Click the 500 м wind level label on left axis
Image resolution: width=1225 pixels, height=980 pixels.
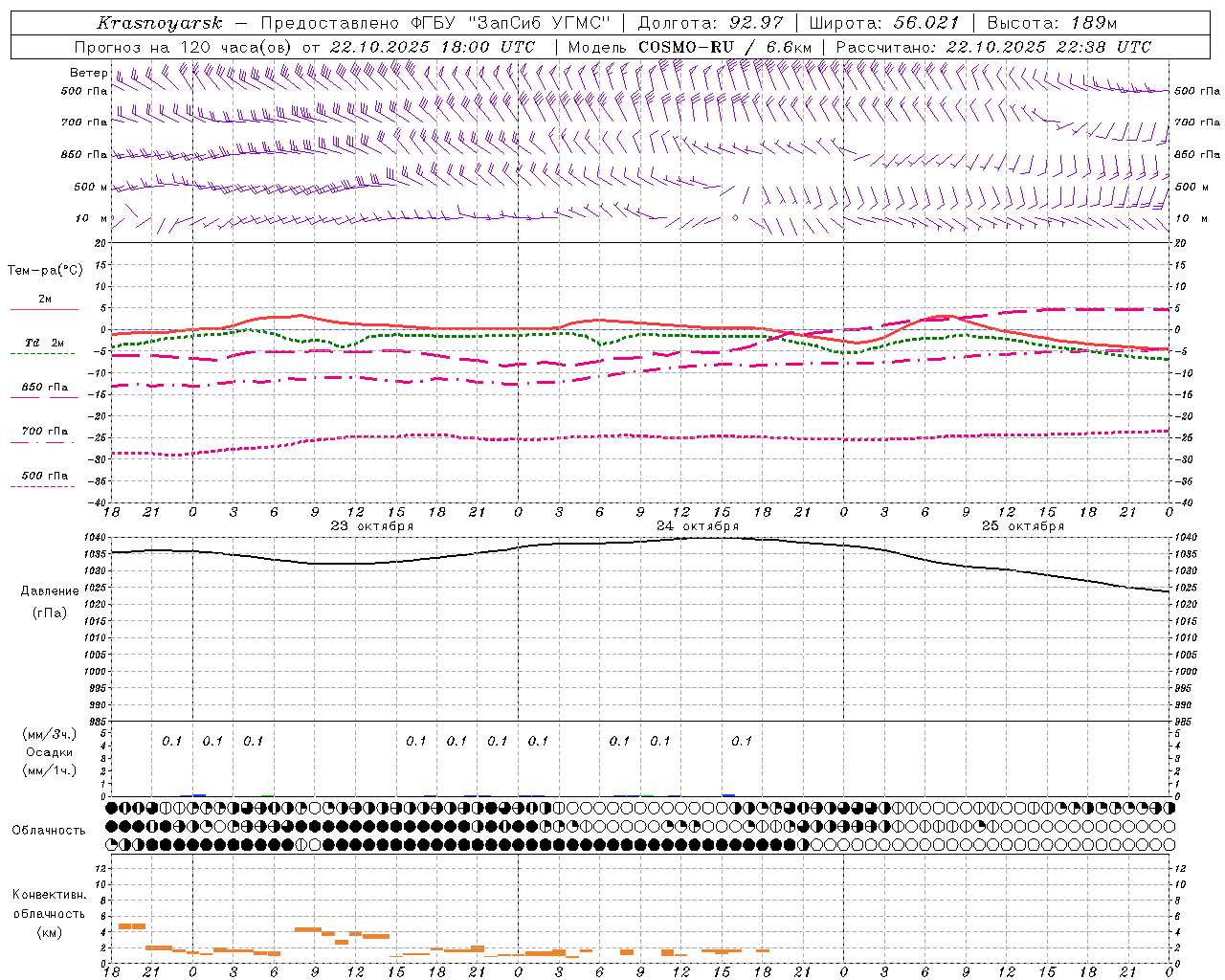(91, 187)
